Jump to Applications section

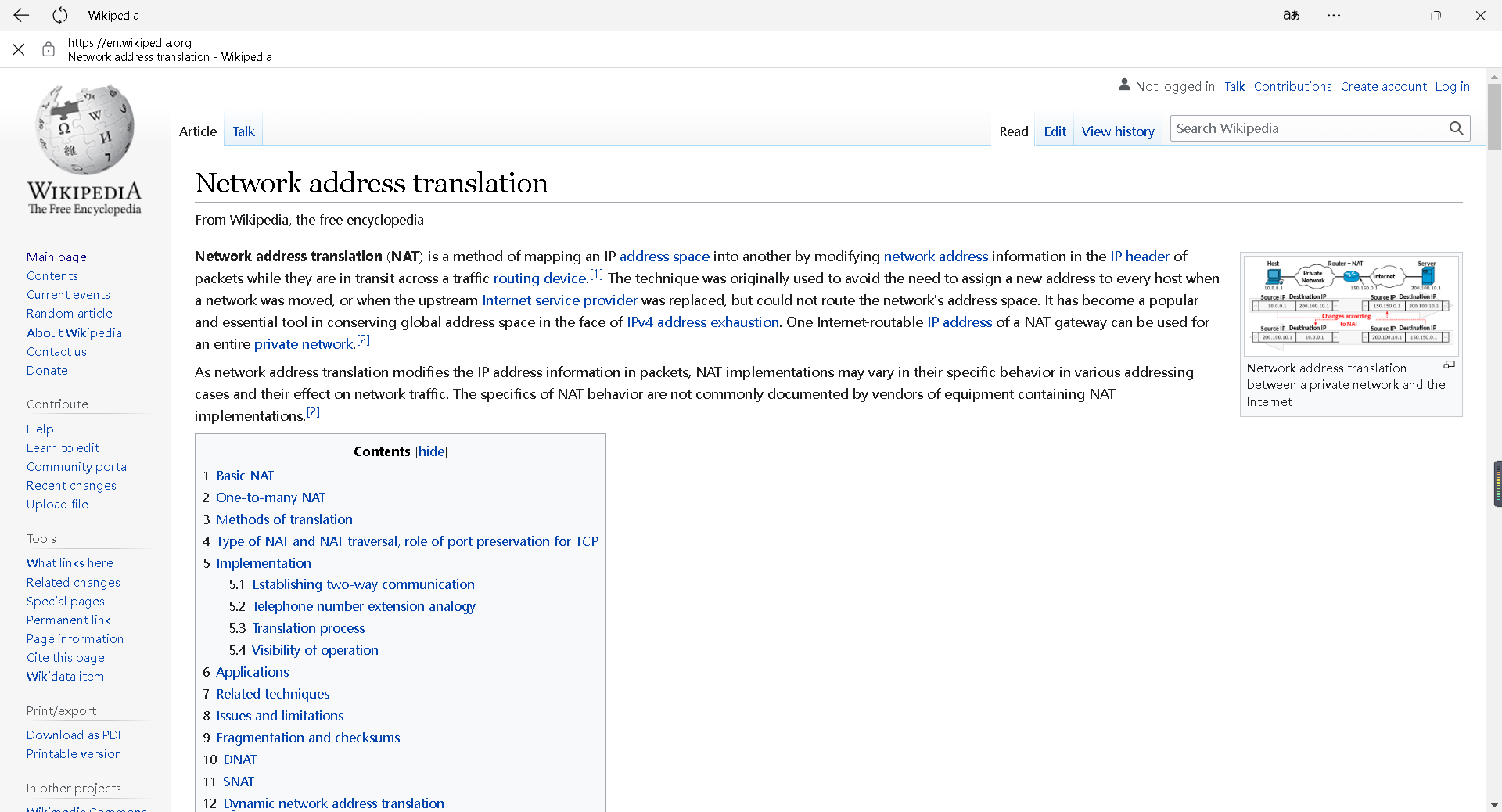tap(252, 672)
